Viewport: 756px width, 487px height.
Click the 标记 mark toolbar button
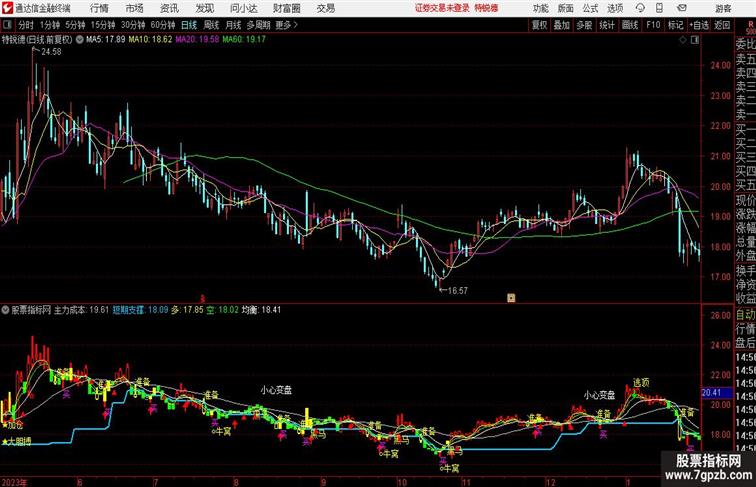click(x=675, y=25)
